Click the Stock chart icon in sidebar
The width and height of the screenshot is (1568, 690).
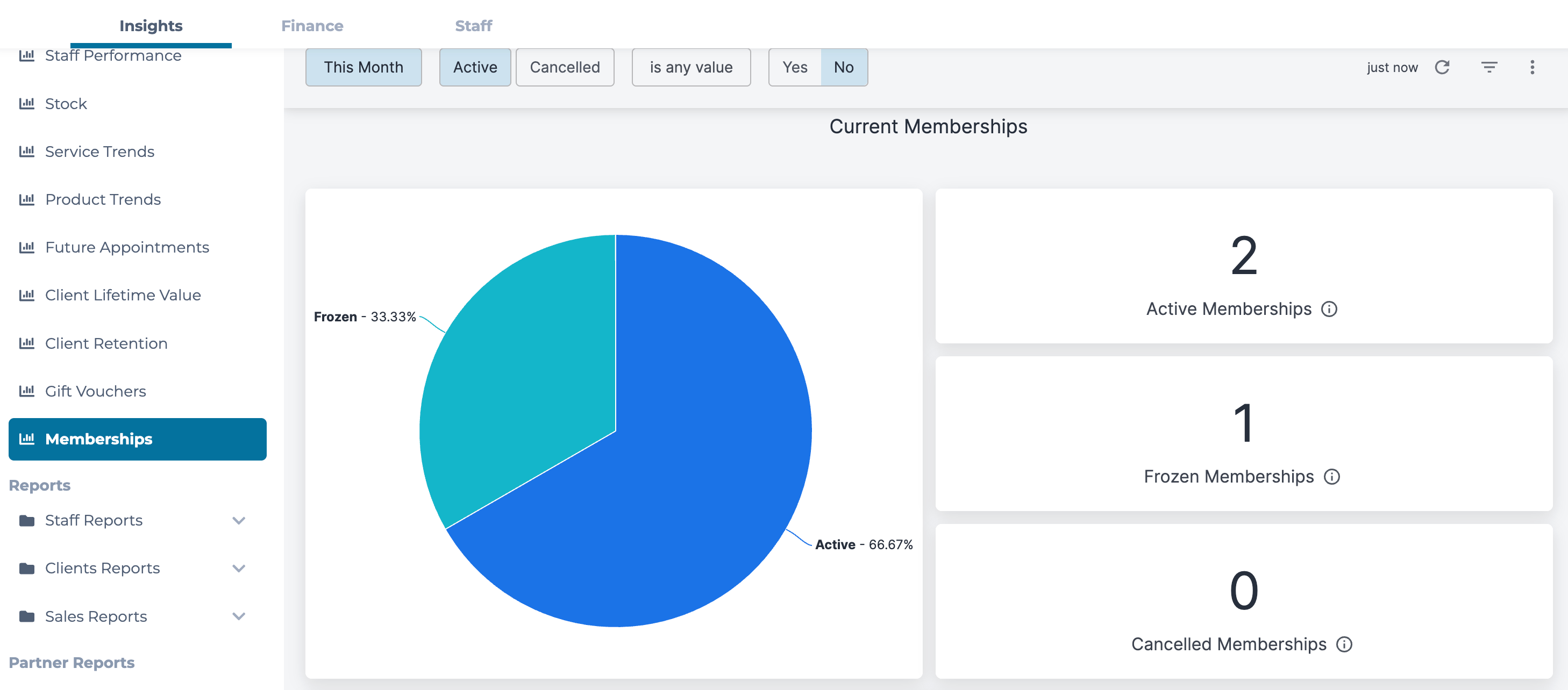27,103
